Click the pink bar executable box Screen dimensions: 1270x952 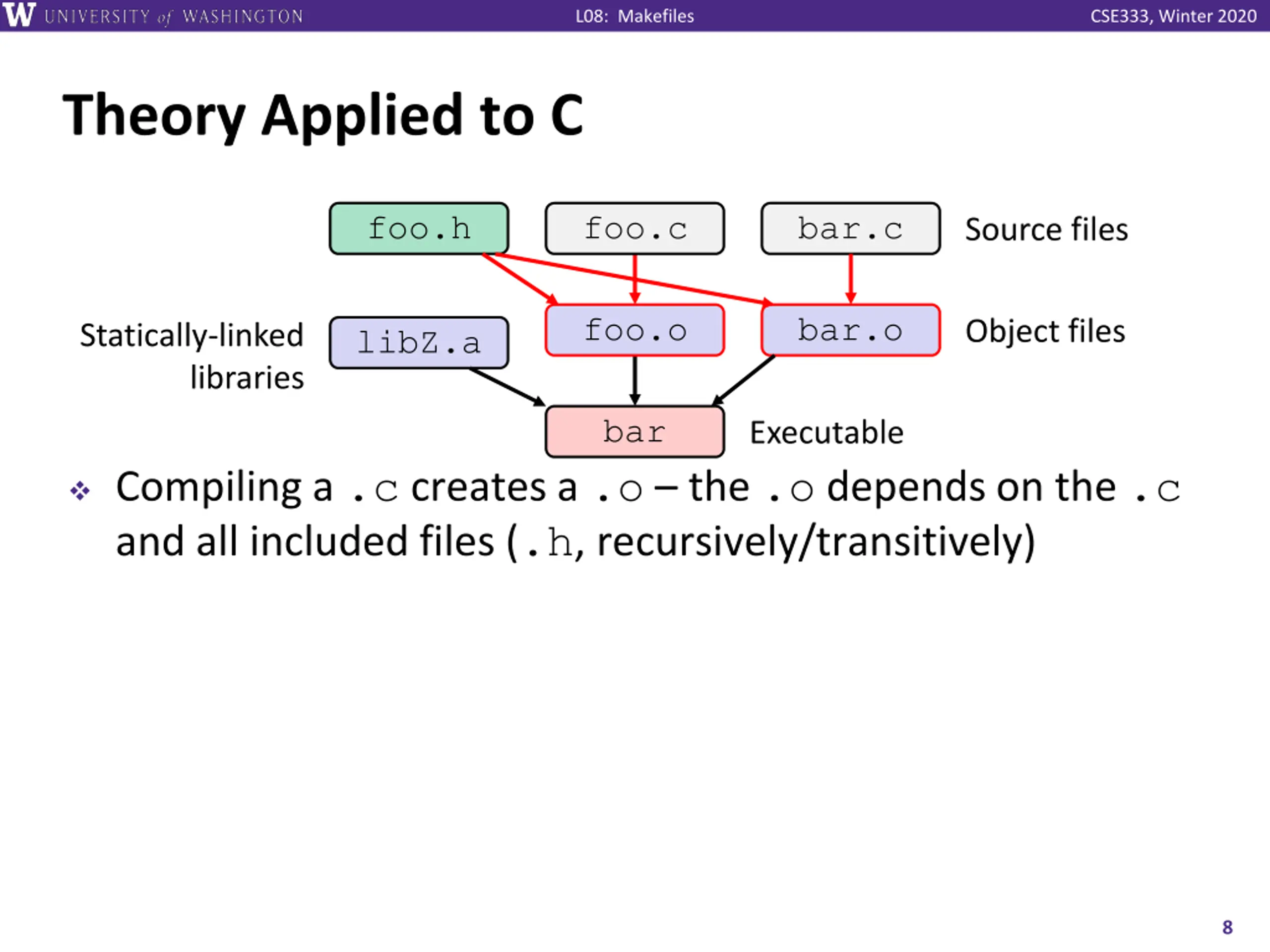pyautogui.click(x=635, y=431)
